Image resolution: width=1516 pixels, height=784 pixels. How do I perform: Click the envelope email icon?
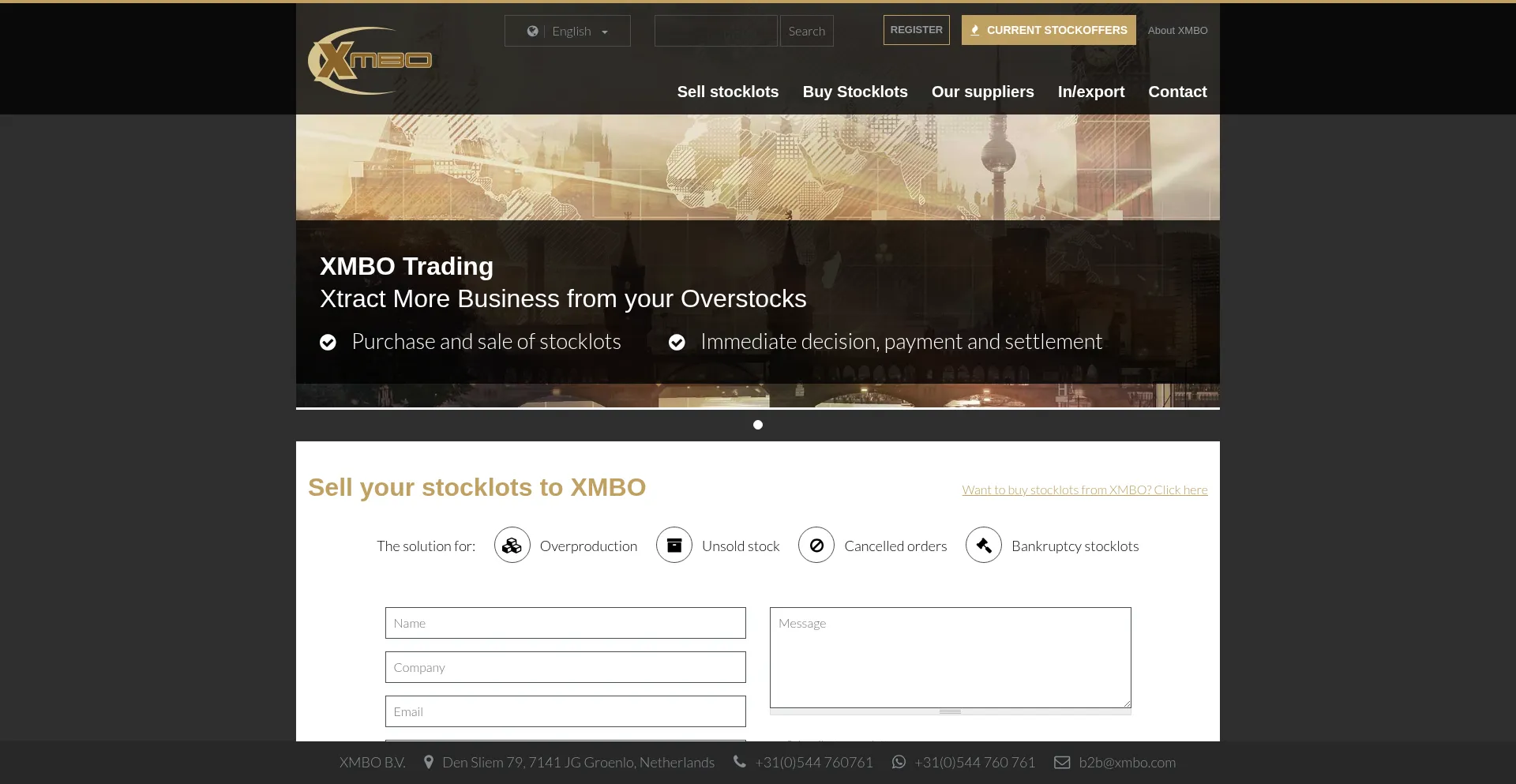tap(1062, 762)
